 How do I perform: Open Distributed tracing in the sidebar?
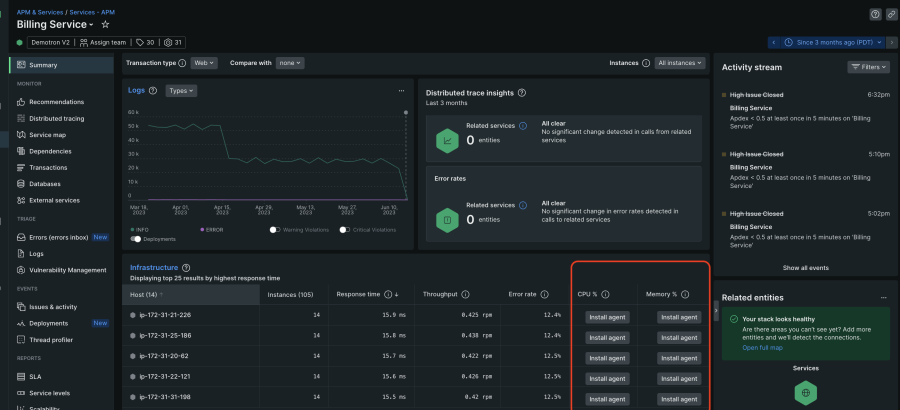[x=57, y=118]
